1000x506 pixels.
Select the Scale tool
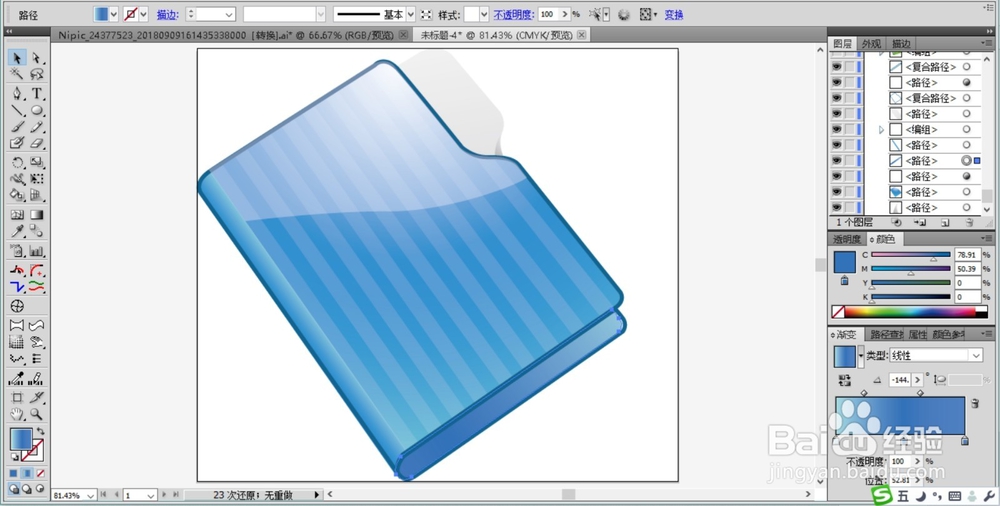pyautogui.click(x=37, y=163)
